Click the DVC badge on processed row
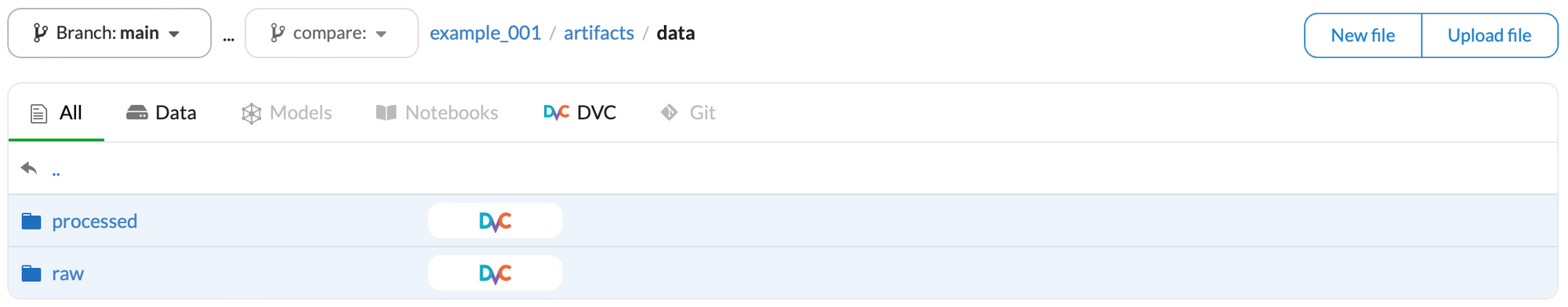This screenshot has height=307, width=1568. coord(495,221)
